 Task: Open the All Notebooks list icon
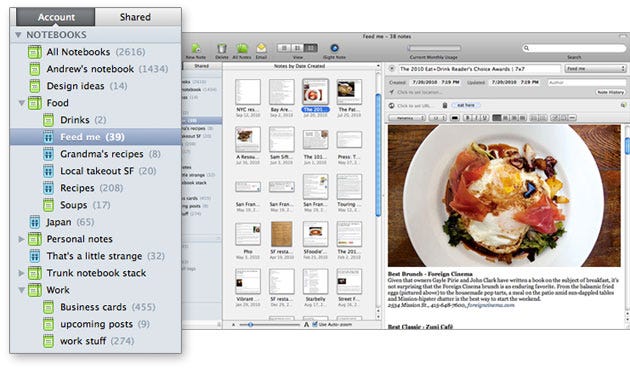[x=35, y=52]
